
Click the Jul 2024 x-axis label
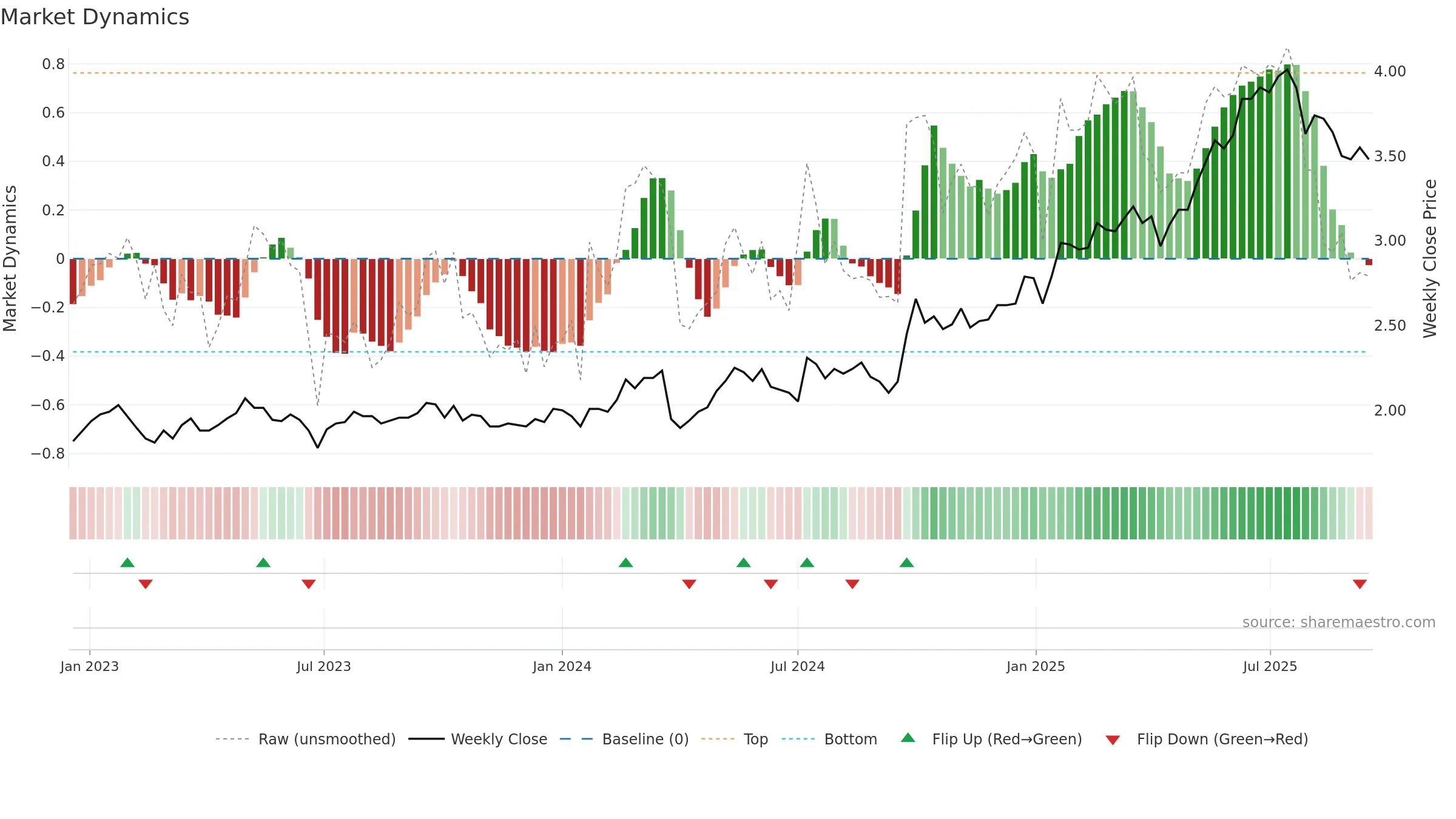[x=798, y=666]
